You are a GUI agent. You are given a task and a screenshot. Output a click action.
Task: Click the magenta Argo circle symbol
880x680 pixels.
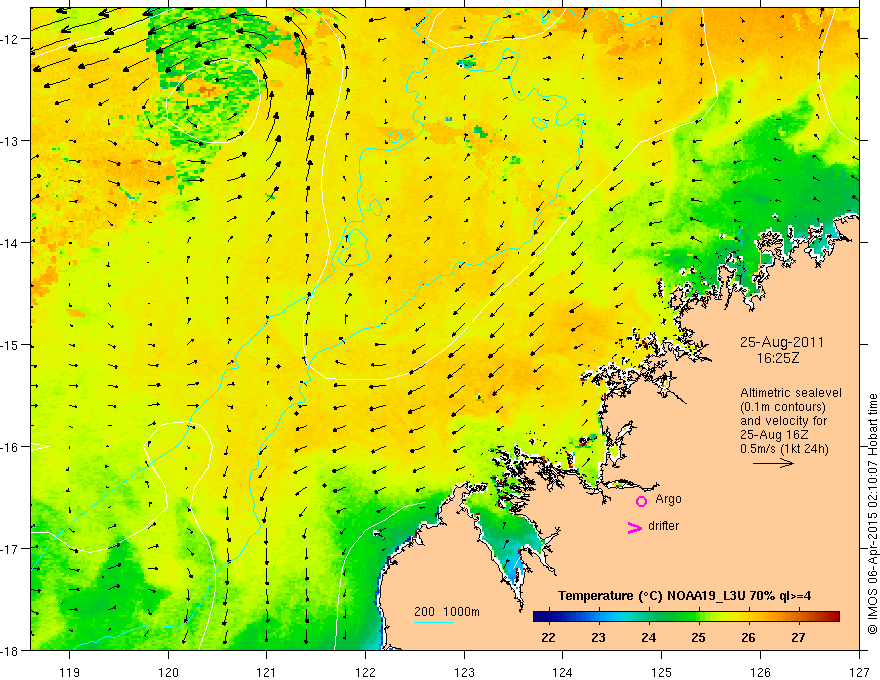(x=641, y=501)
